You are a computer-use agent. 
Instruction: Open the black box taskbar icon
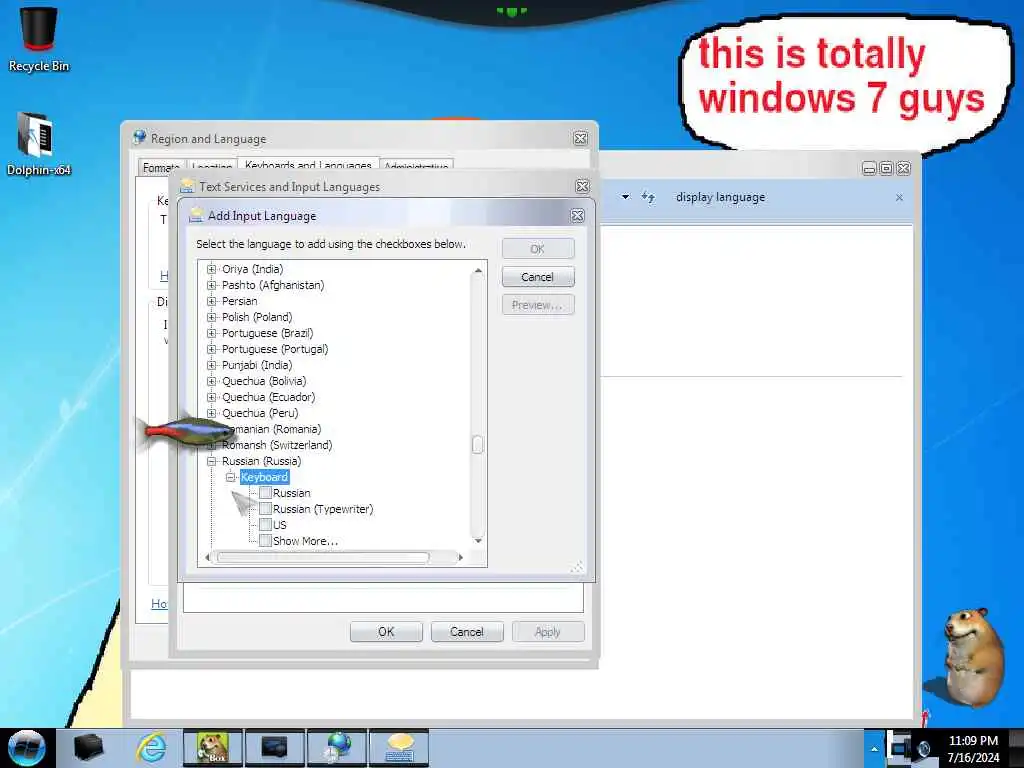pyautogui.click(x=88, y=748)
